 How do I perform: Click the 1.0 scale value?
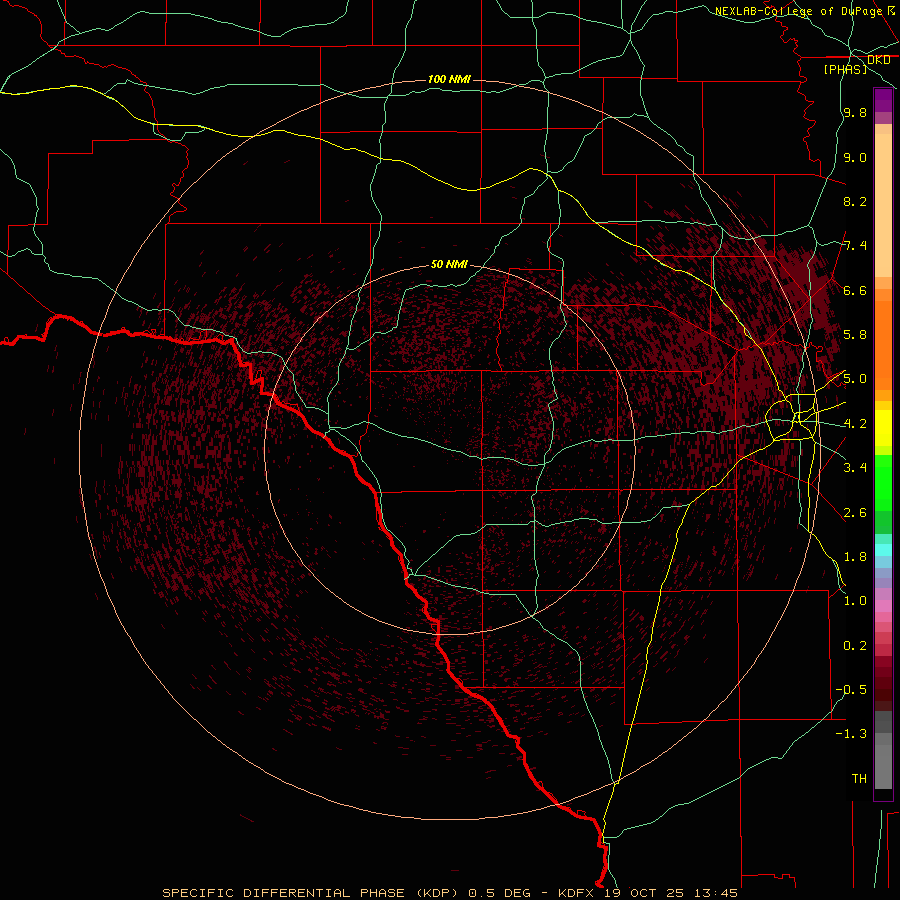coord(855,601)
